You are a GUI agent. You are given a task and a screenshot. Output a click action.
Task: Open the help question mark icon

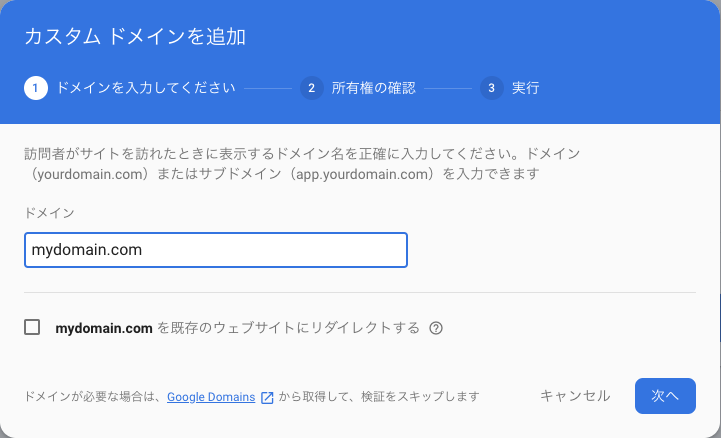pos(436,328)
